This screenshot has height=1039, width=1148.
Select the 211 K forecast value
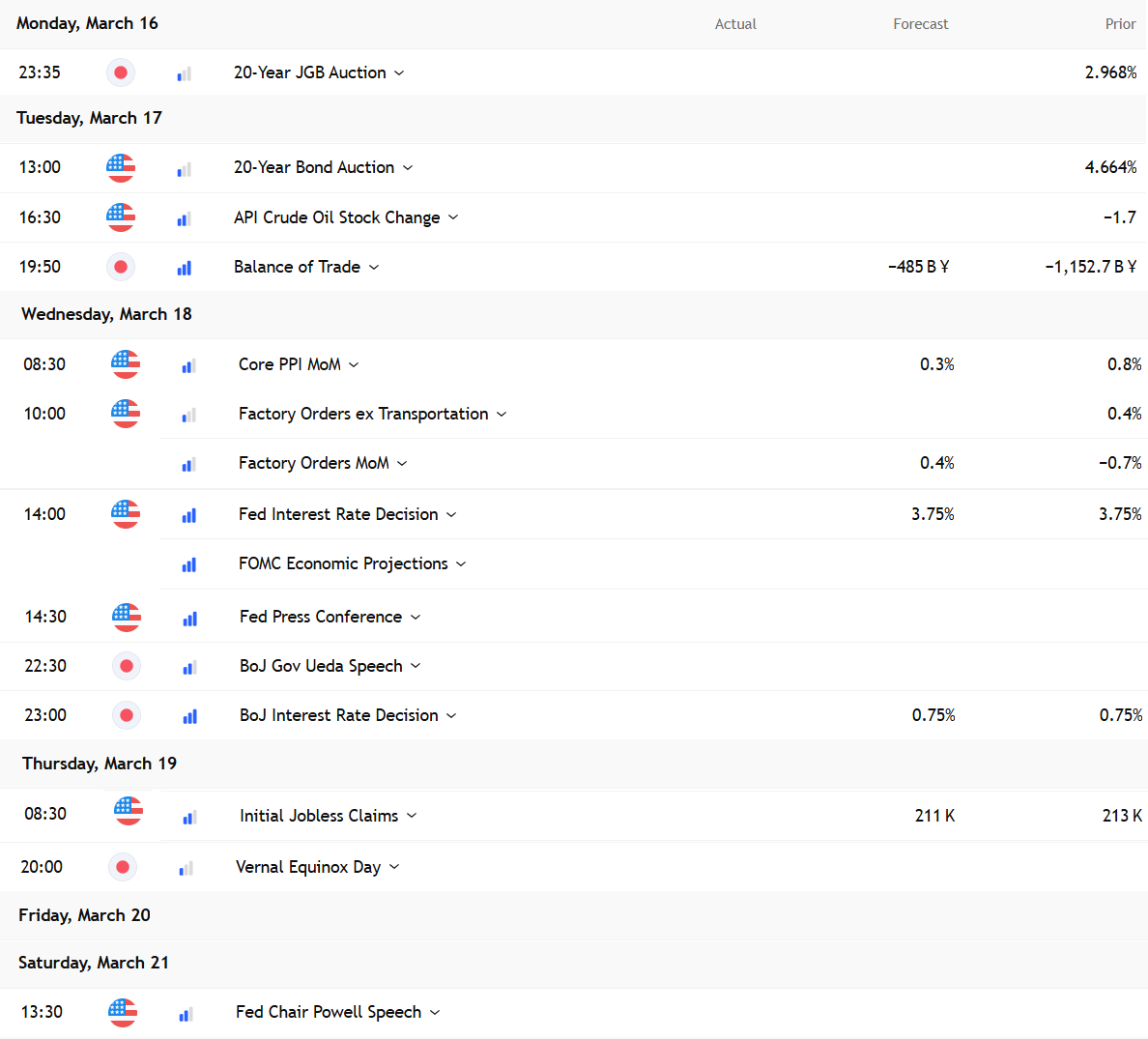point(935,816)
